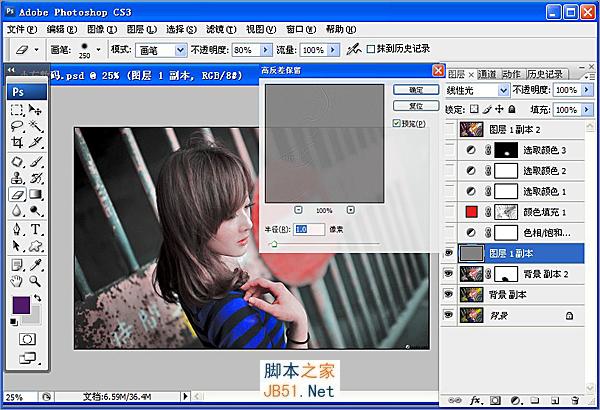The height and width of the screenshot is (410, 600).
Task: Click 复位 button in High Pass dialog
Action: pyautogui.click(x=416, y=106)
